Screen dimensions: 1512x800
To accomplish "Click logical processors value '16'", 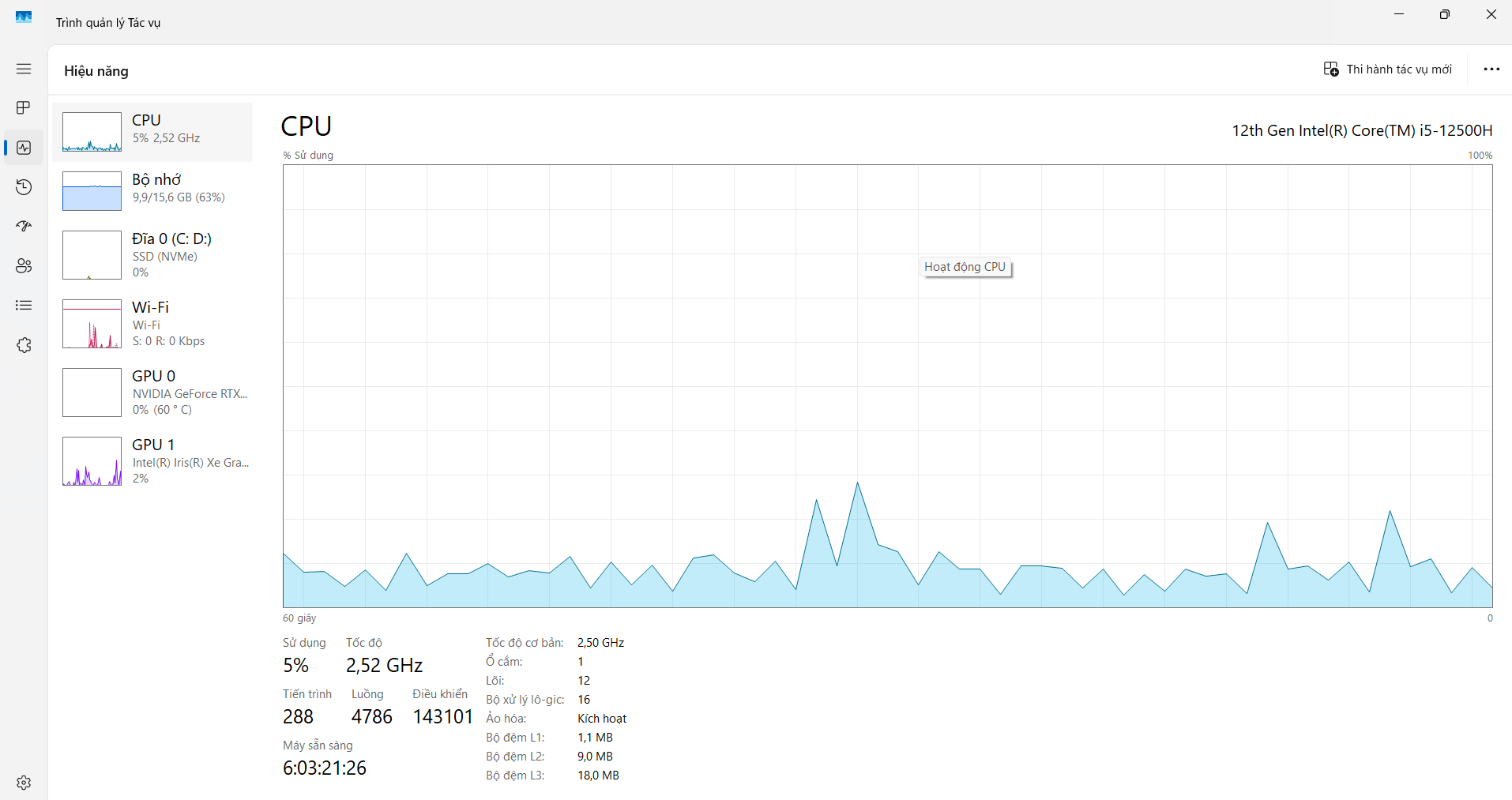I will pos(584,700).
